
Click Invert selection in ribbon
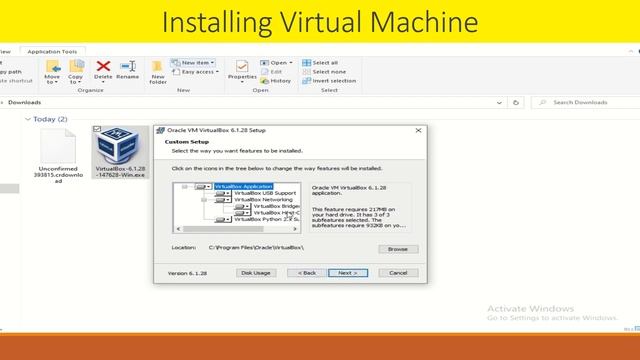coord(329,81)
